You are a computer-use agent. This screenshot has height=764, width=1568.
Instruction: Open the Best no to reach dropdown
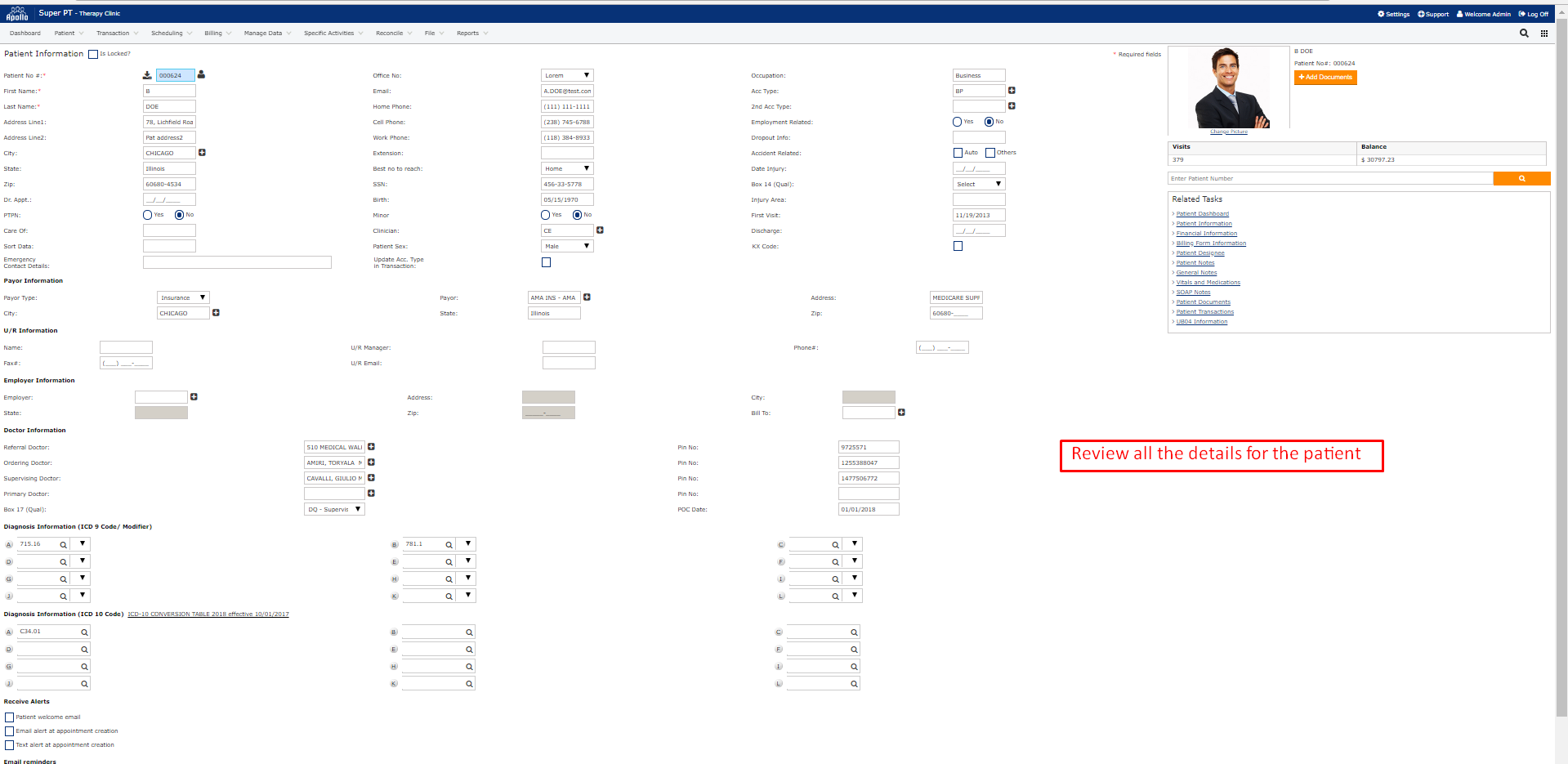click(567, 168)
